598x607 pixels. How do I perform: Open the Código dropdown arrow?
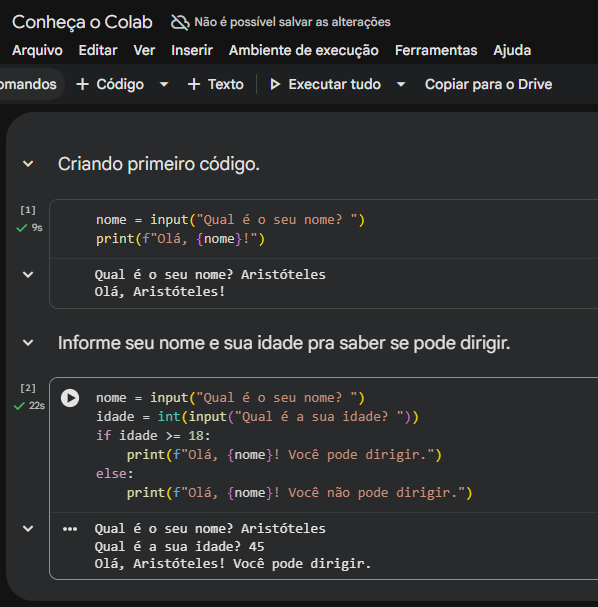(x=164, y=84)
